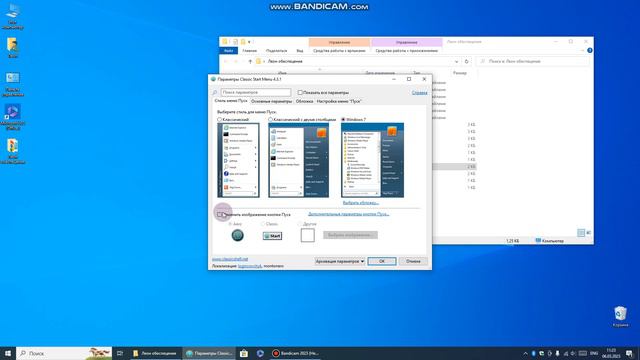Expand the 'Архивация параметров' dropdown
640x360 pixels.
[x=340, y=261]
